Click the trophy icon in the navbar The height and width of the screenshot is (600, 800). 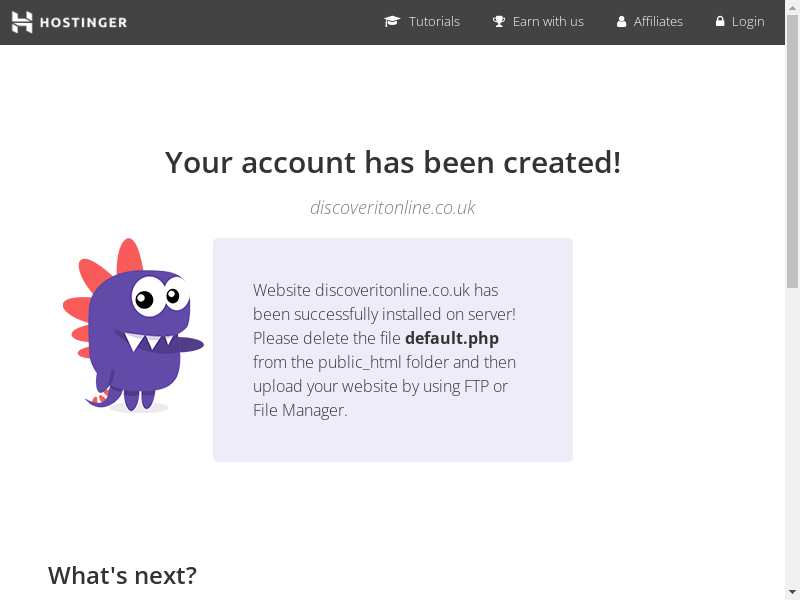click(499, 21)
